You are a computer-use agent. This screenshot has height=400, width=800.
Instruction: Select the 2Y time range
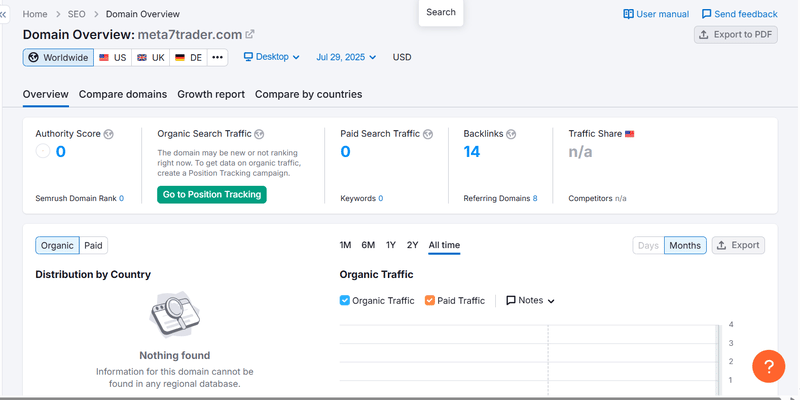(413, 245)
